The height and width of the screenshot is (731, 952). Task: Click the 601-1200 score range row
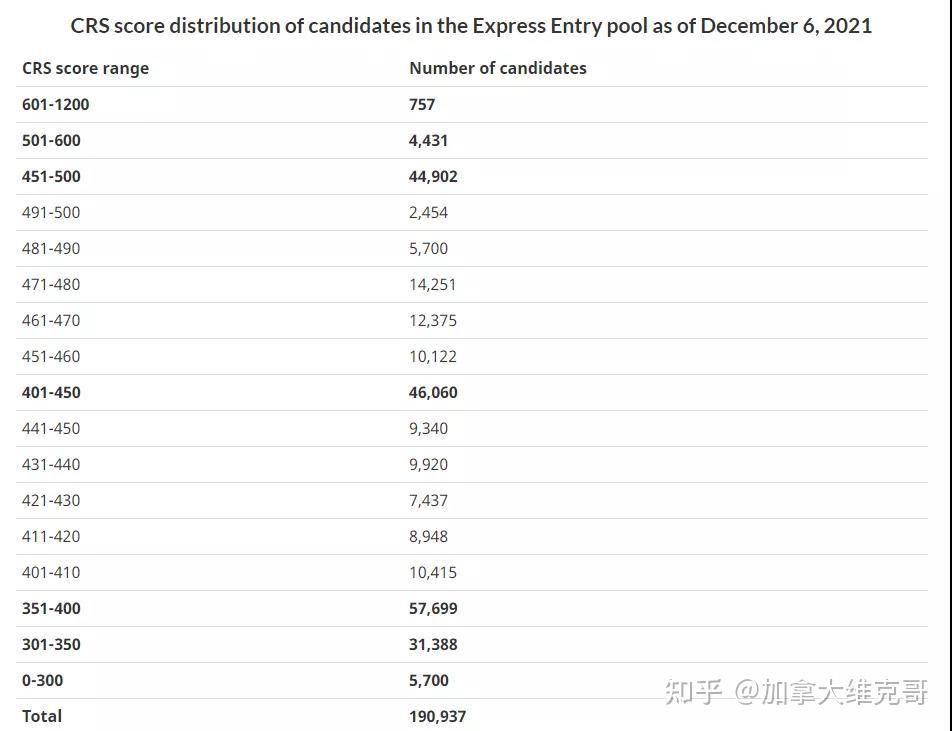(x=472, y=104)
